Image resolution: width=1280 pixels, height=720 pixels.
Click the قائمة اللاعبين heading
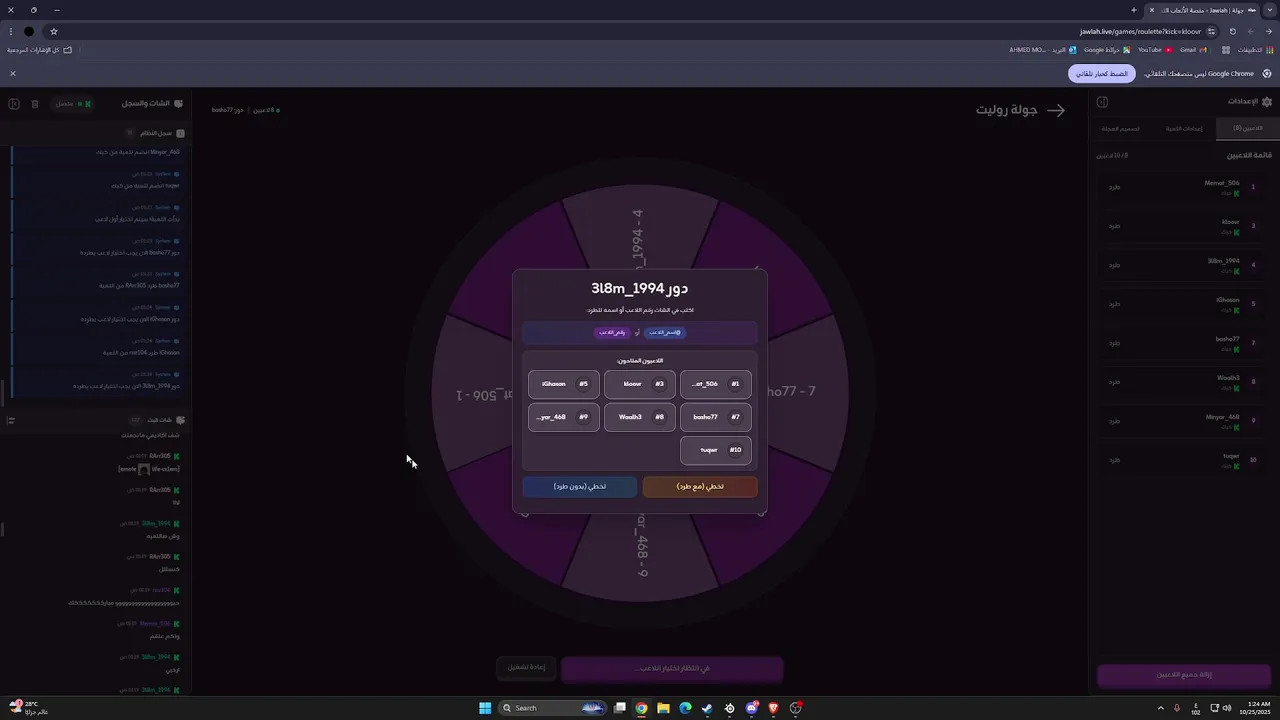(x=1250, y=155)
